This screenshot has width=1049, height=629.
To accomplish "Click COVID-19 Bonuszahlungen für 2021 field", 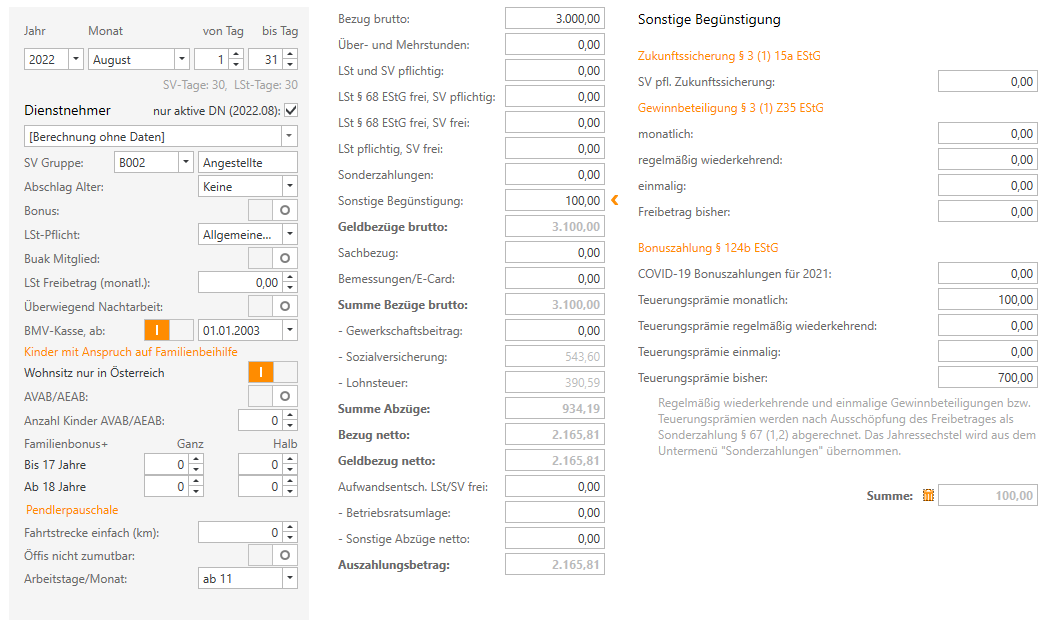I will pyautogui.click(x=987, y=274).
